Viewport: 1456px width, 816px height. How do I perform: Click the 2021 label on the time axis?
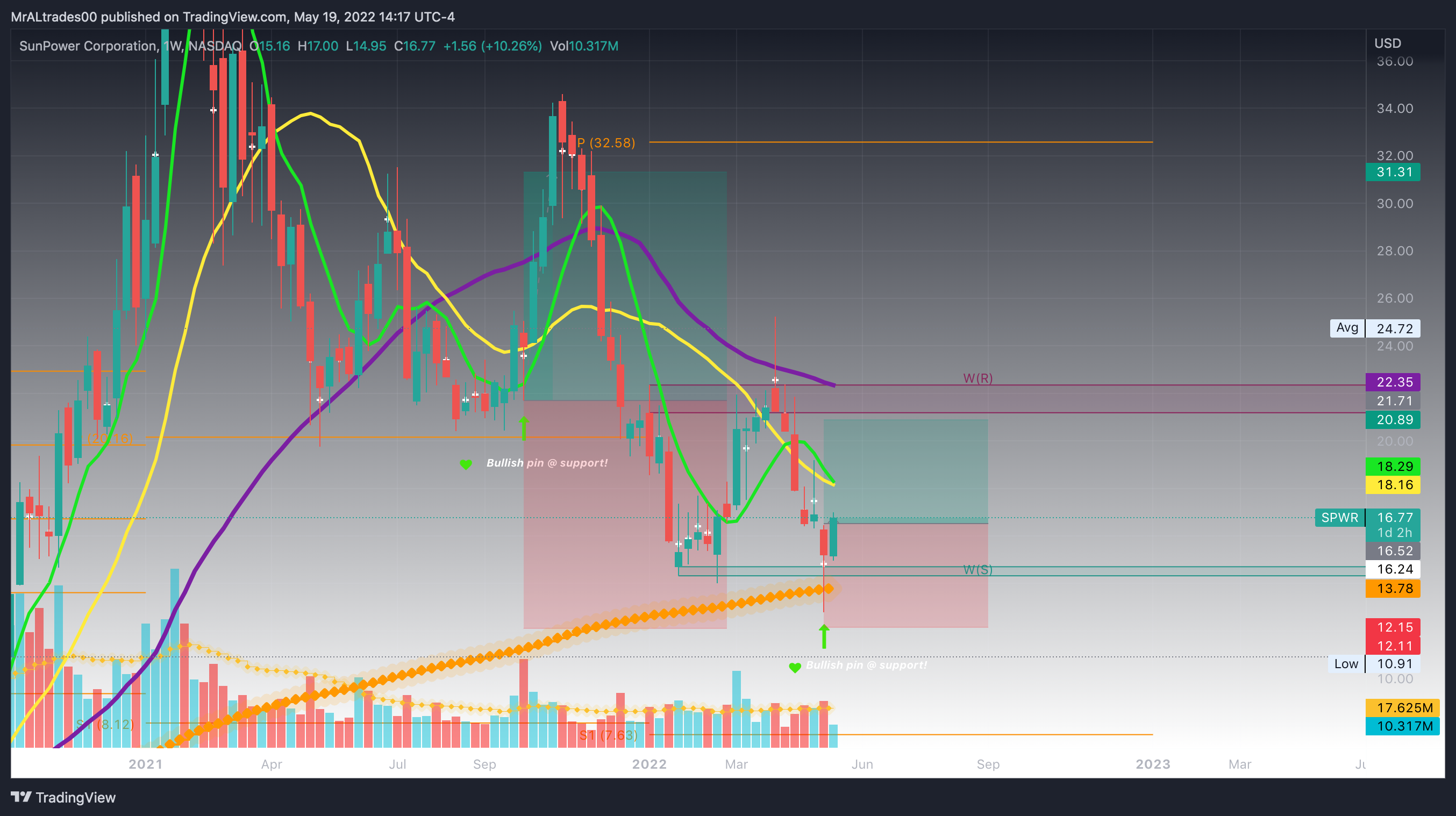(x=145, y=764)
